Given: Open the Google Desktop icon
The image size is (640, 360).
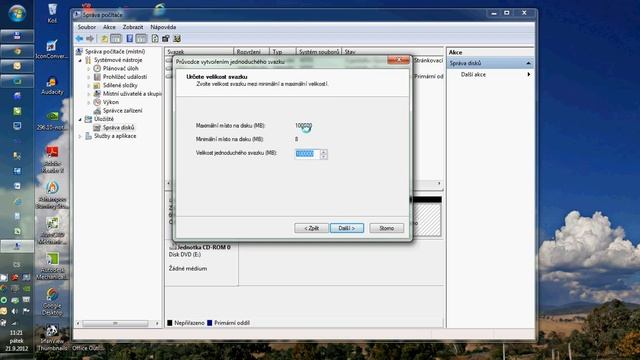Looking at the screenshot, I should pos(52,302).
